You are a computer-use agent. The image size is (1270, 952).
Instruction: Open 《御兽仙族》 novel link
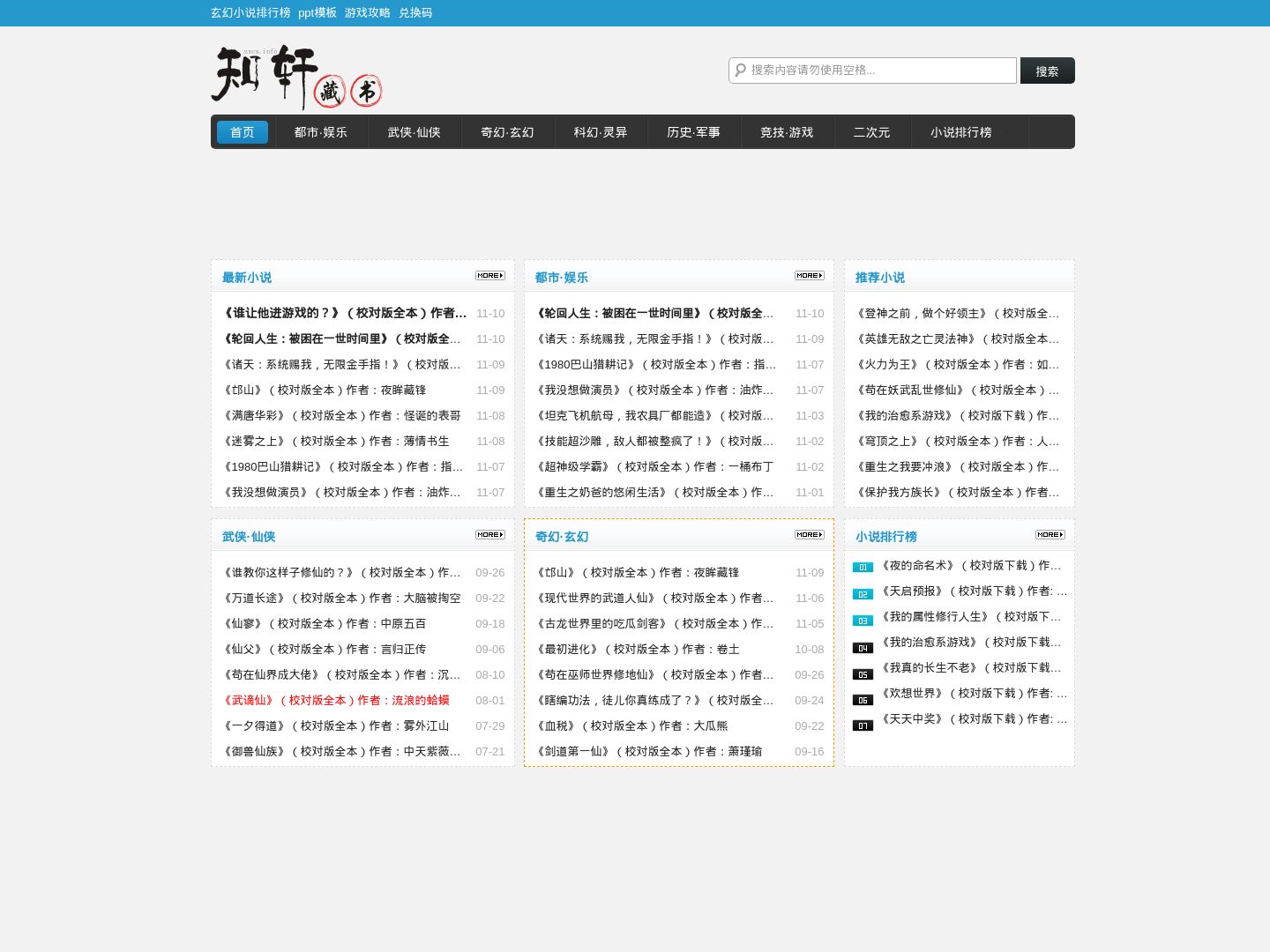point(342,751)
